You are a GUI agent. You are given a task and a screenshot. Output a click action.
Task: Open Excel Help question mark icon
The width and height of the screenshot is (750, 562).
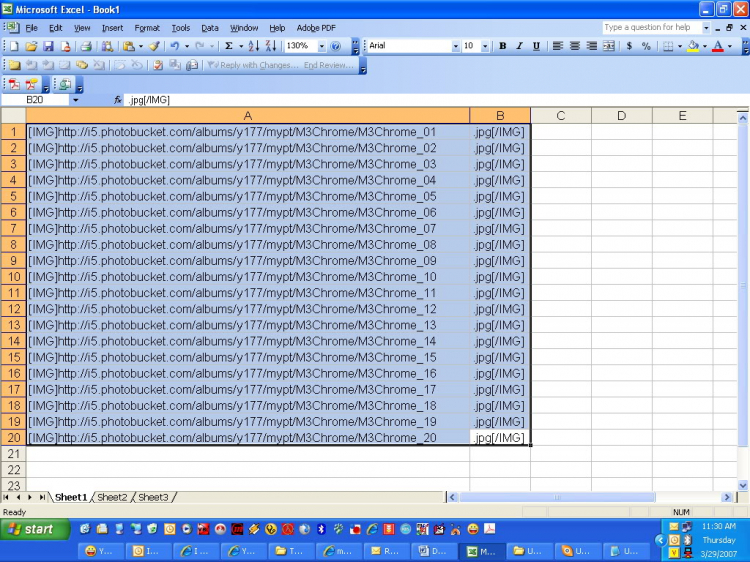tap(336, 46)
